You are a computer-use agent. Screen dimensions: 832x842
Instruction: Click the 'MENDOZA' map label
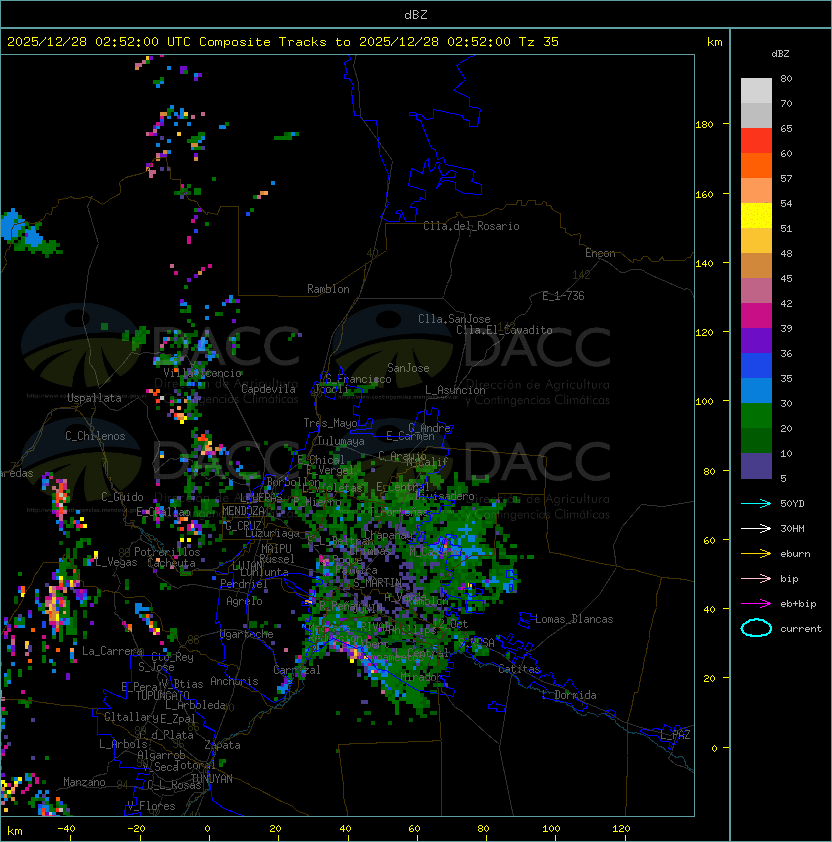pyautogui.click(x=243, y=511)
